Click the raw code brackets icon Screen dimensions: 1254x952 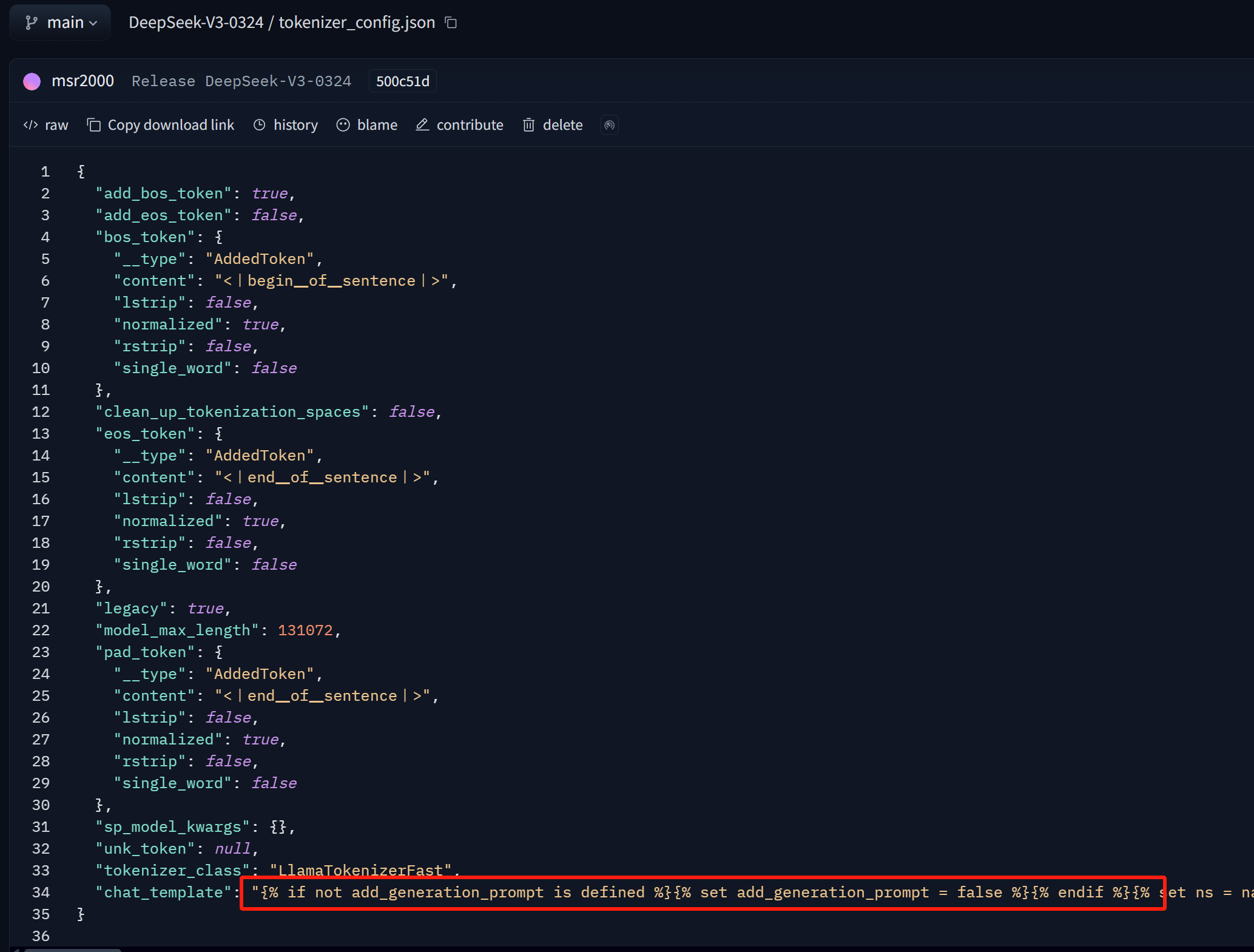(x=30, y=125)
